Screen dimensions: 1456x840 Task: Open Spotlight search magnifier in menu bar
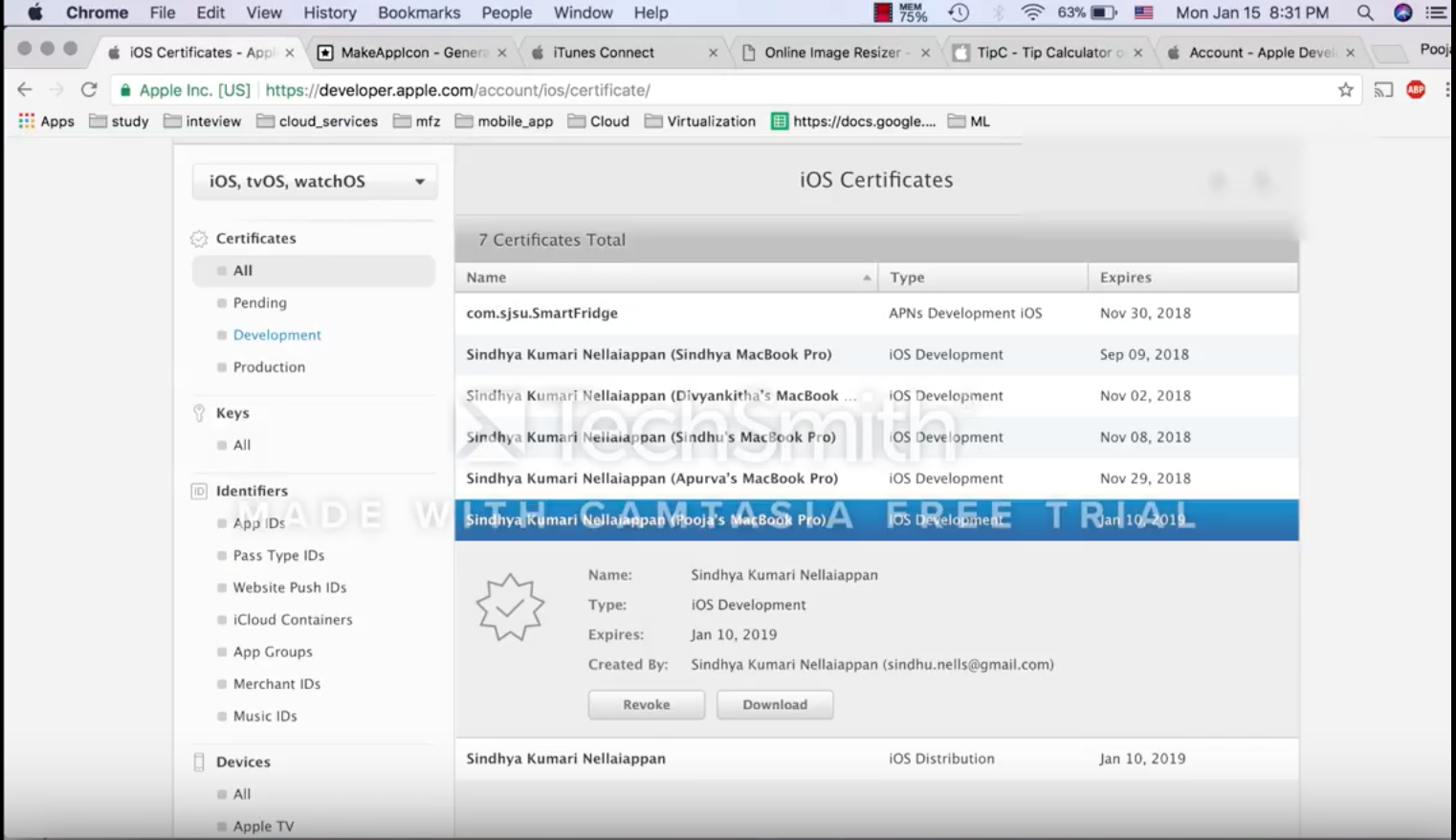click(x=1365, y=12)
